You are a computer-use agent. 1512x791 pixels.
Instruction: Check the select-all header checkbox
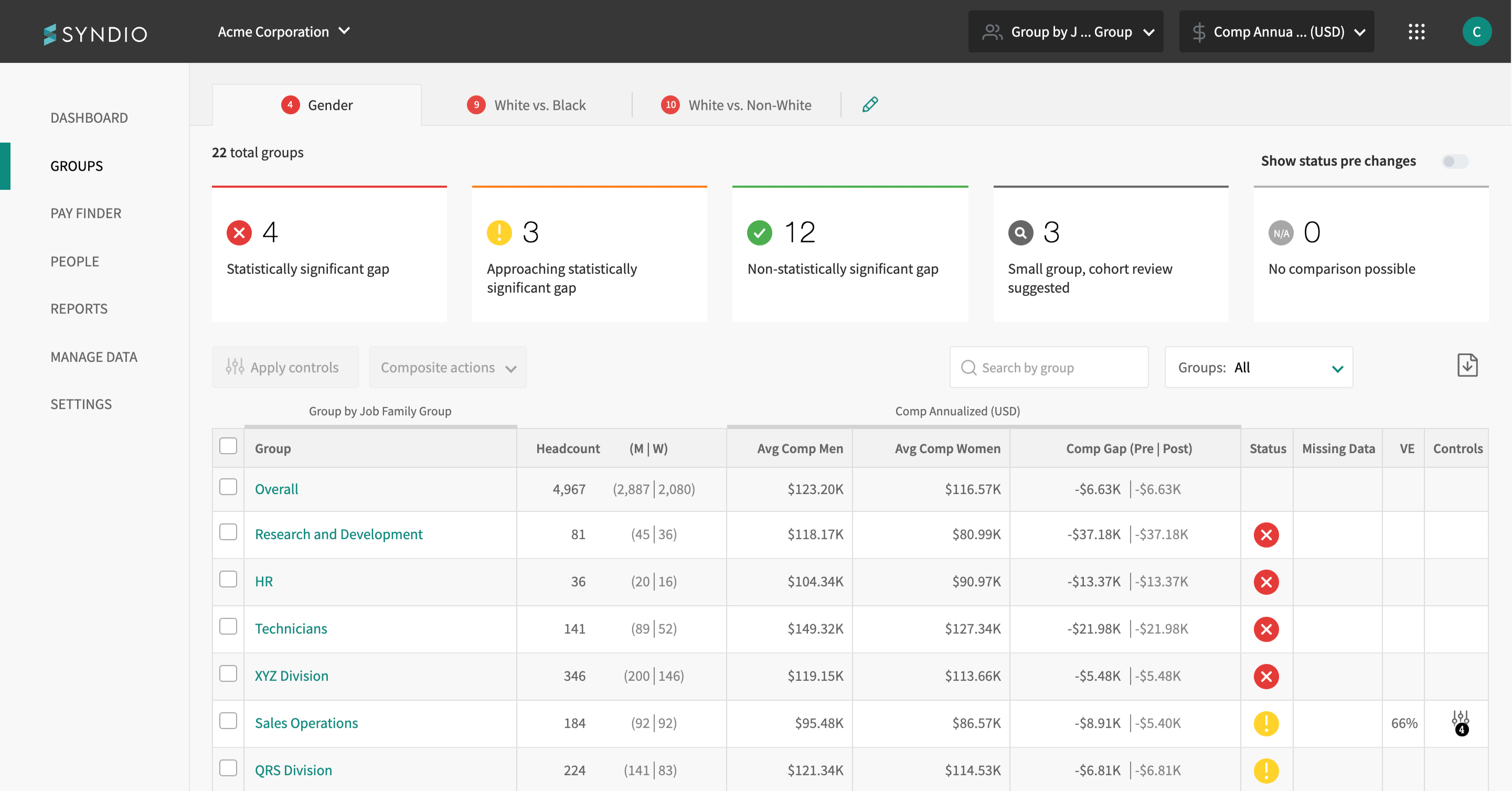[x=228, y=446]
